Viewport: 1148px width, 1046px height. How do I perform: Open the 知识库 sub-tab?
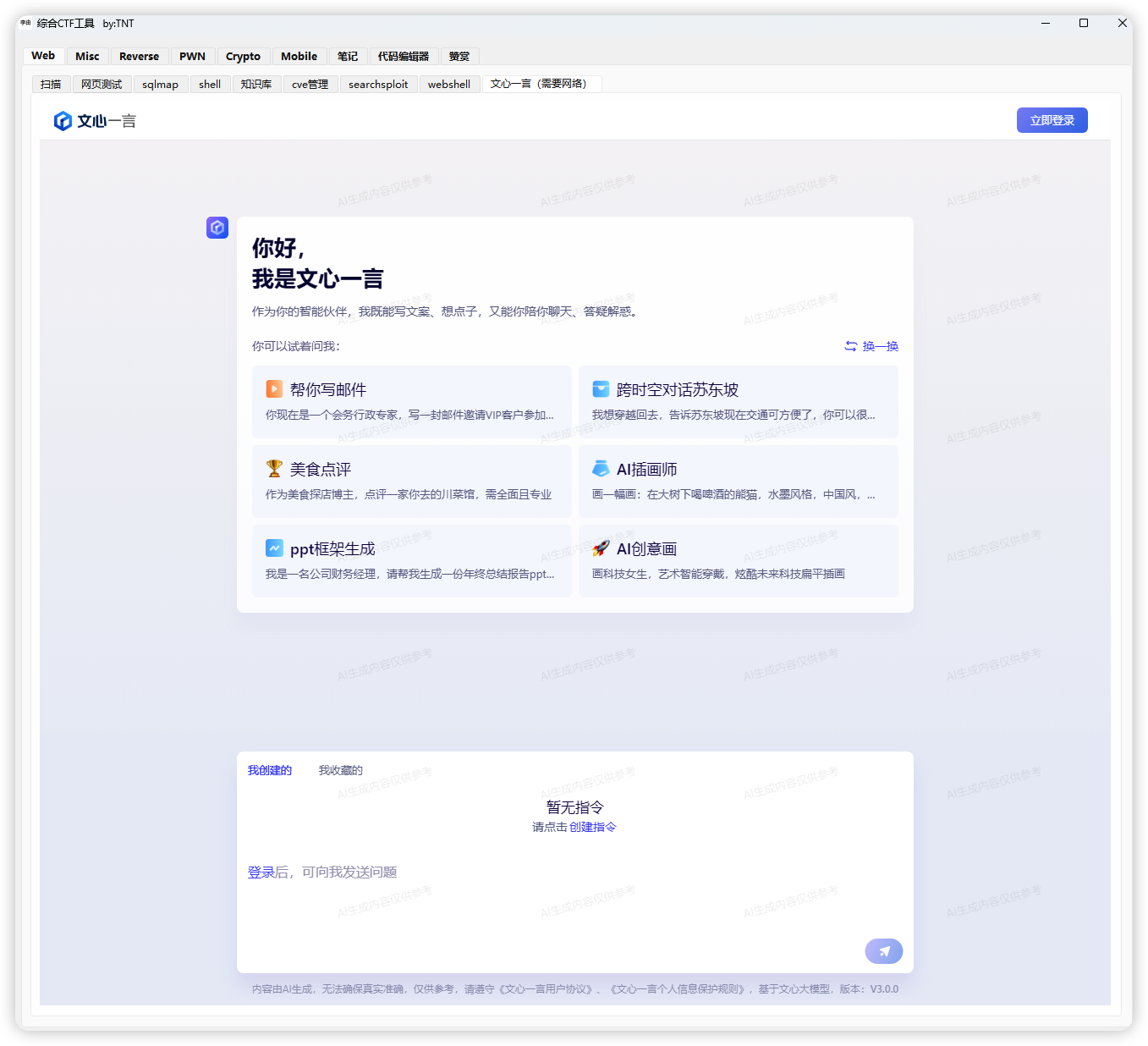[x=256, y=84]
